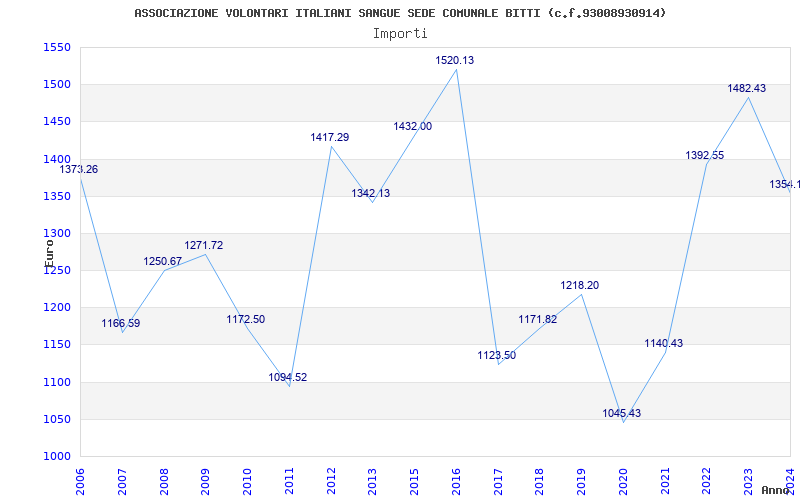Click the 'Importi' subtitle
This screenshot has height=500, width=800.
coord(400,34)
